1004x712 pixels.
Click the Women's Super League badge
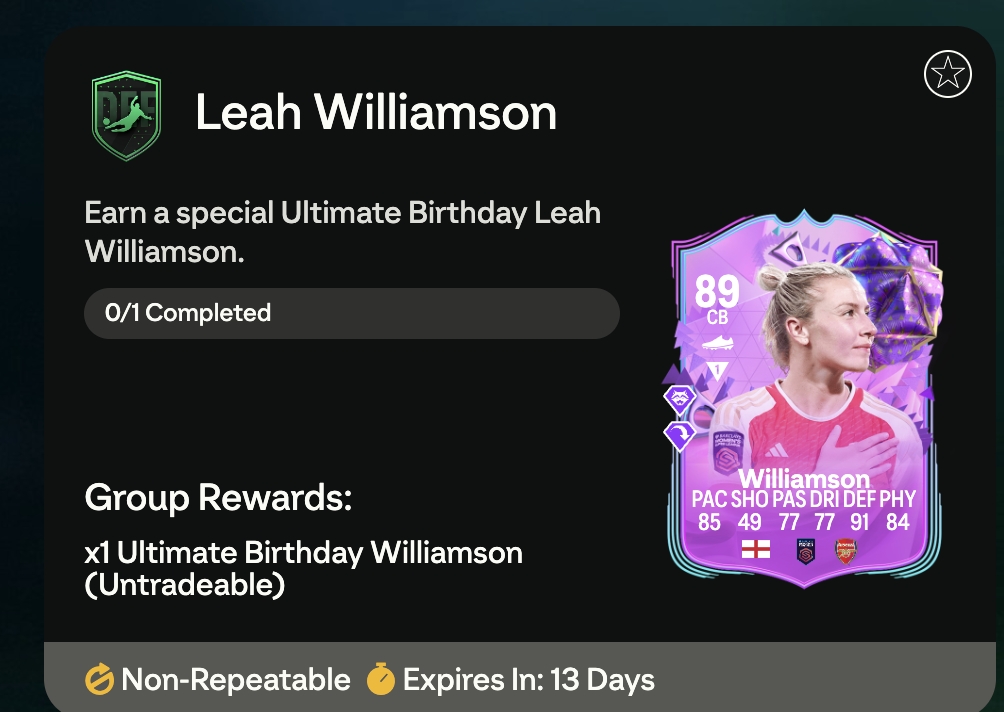[806, 551]
